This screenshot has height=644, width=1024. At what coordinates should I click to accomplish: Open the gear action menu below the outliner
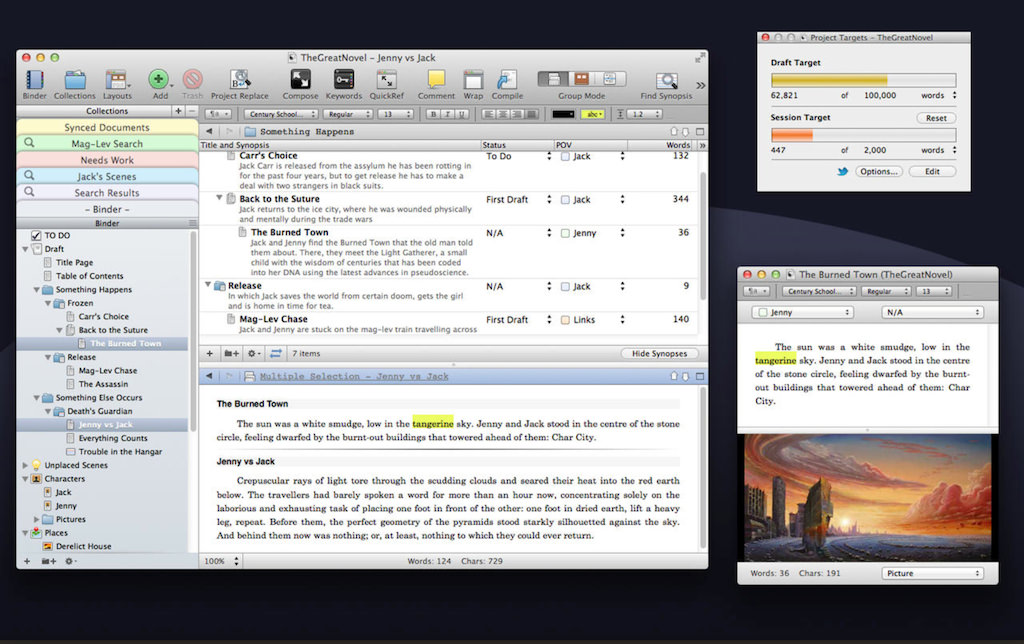click(x=253, y=353)
